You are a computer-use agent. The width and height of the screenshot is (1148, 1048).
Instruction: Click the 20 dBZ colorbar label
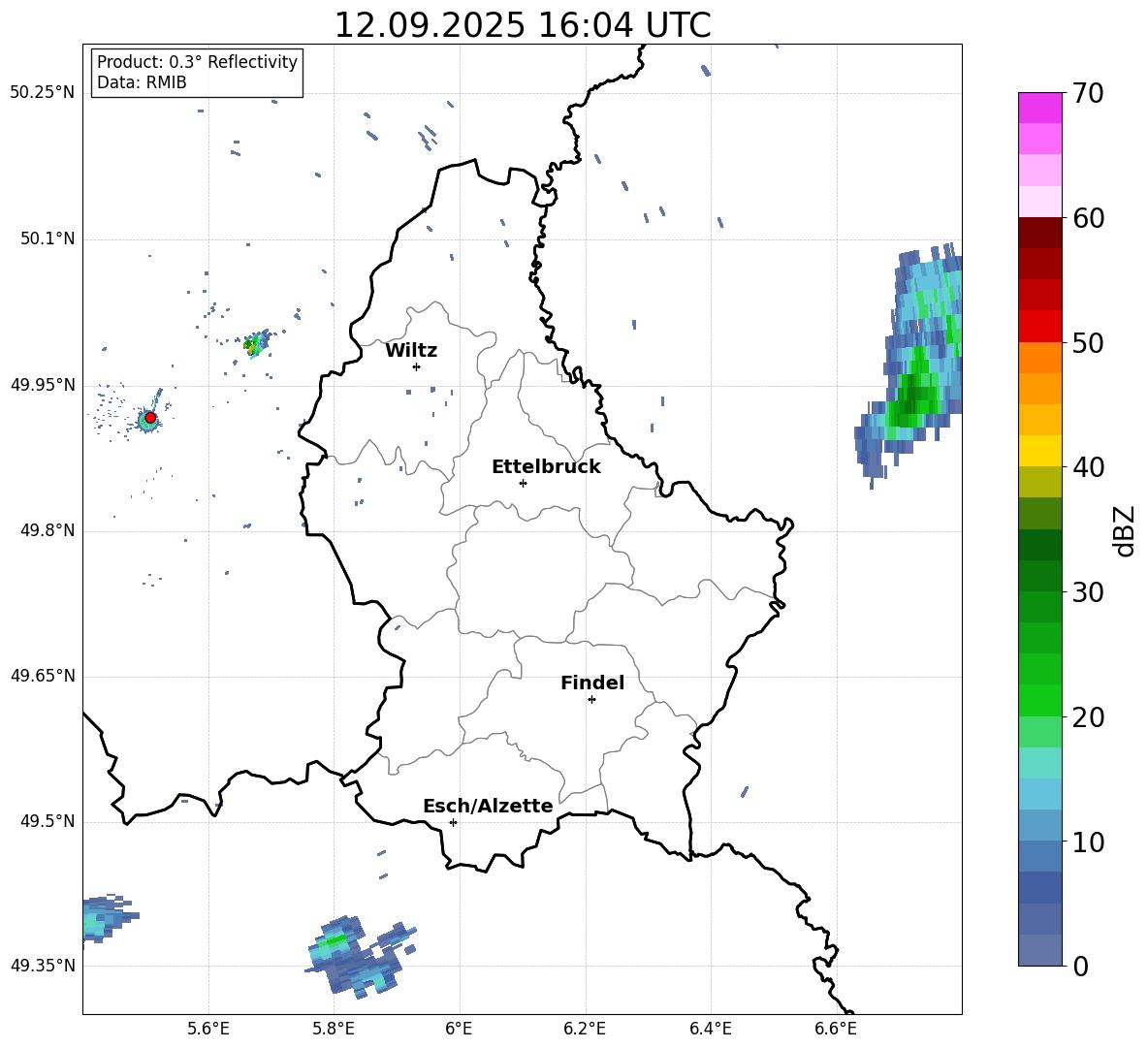point(1088,717)
